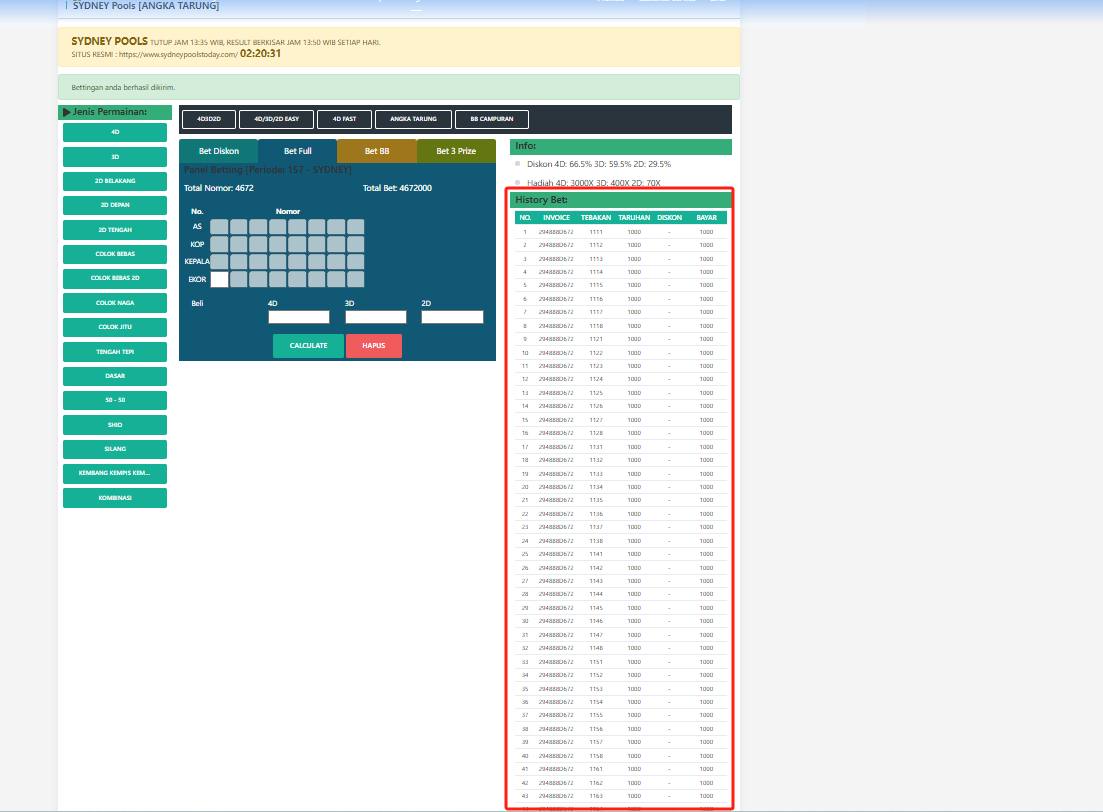The height and width of the screenshot is (812, 1103).
Task: Choose the 2D BELAKANG game type
Action: click(115, 181)
